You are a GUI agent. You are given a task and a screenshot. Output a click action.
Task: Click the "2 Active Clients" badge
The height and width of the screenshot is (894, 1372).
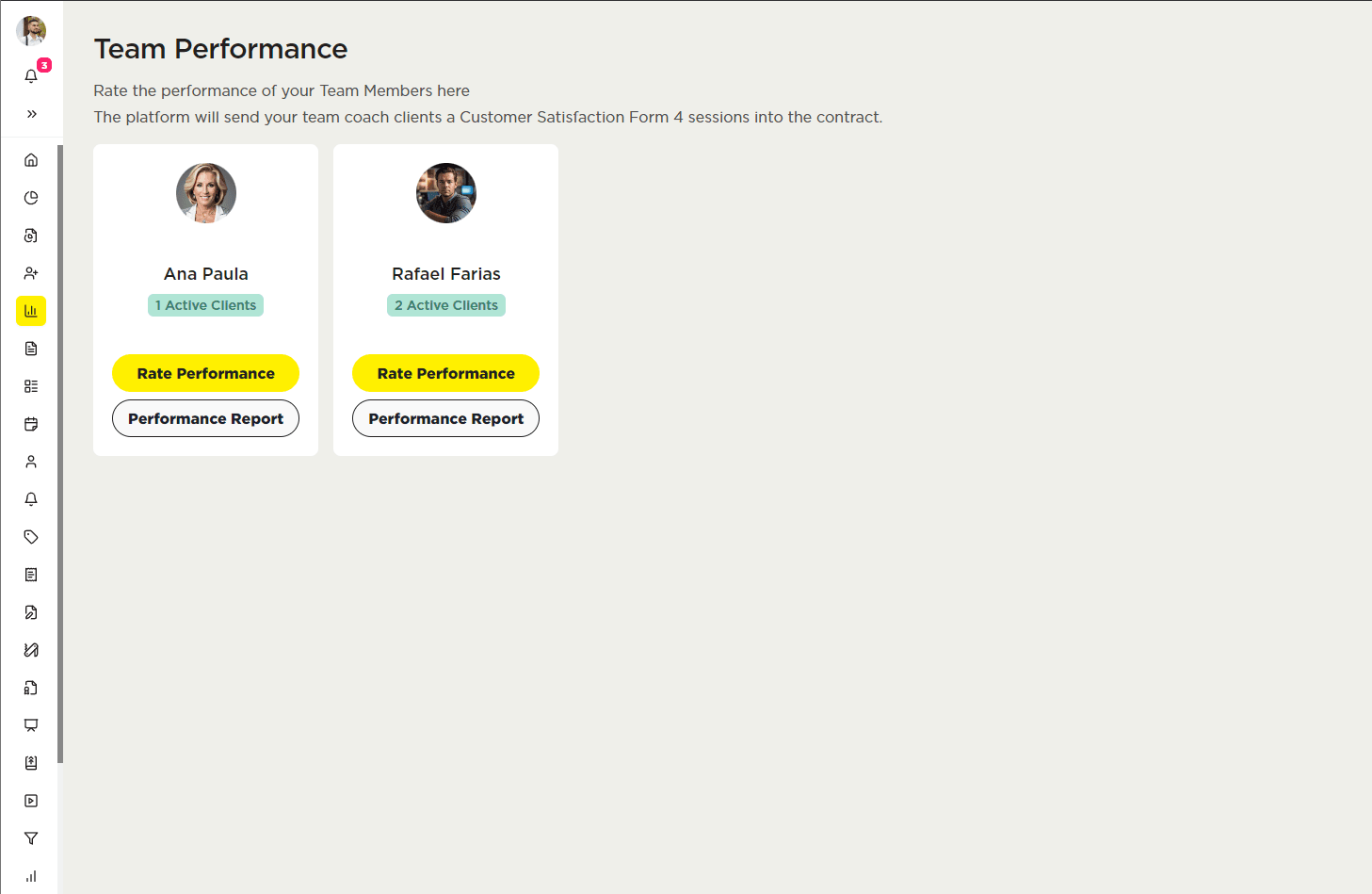[x=446, y=305]
